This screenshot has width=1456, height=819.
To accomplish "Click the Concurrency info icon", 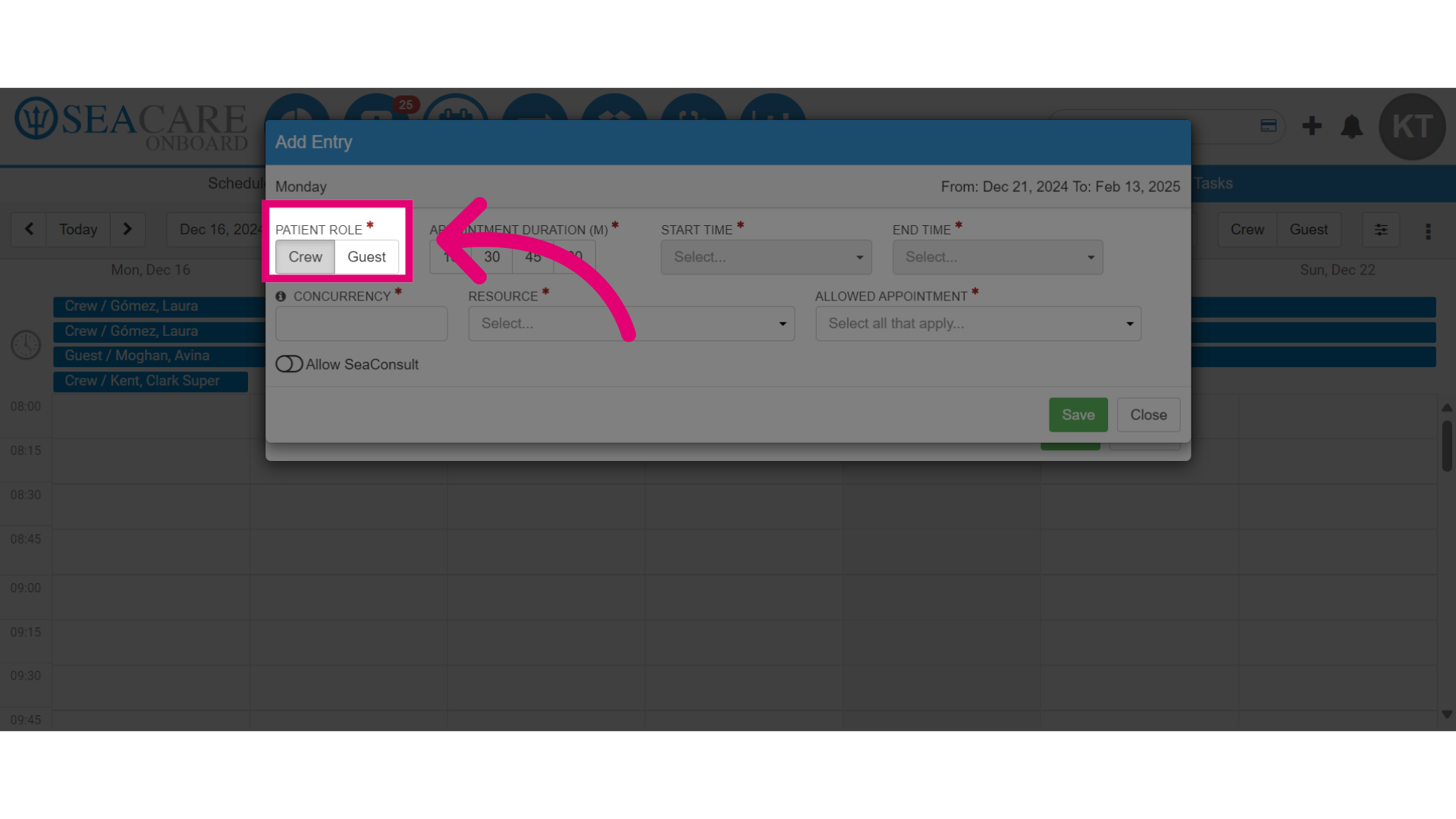I will [x=281, y=297].
